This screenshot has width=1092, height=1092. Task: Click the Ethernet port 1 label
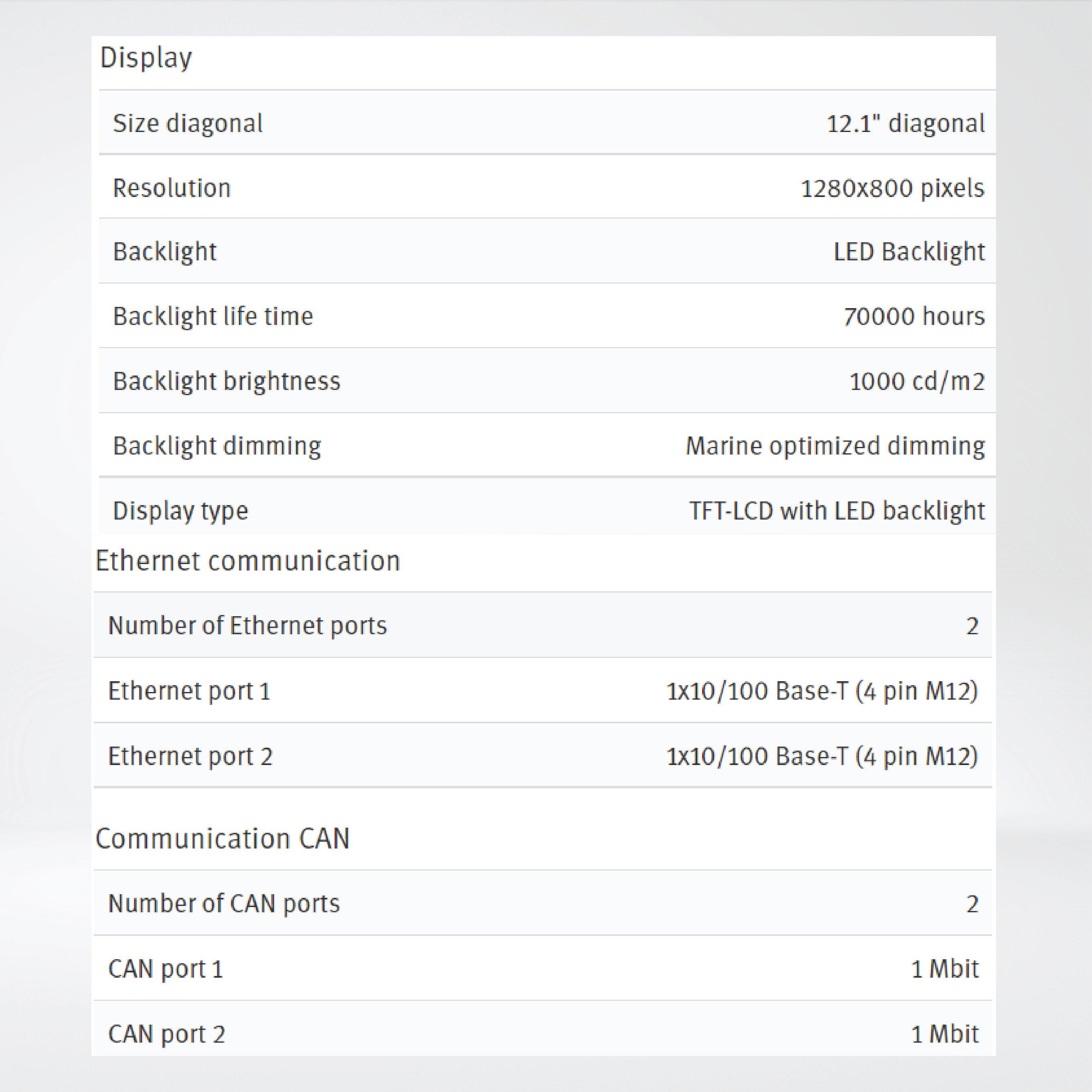189,691
